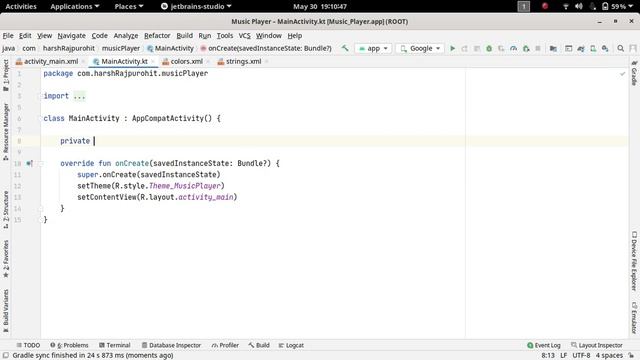Toggle the tool window bars icon in status bar
This screenshot has width=640, height=360.
tap(6, 356)
